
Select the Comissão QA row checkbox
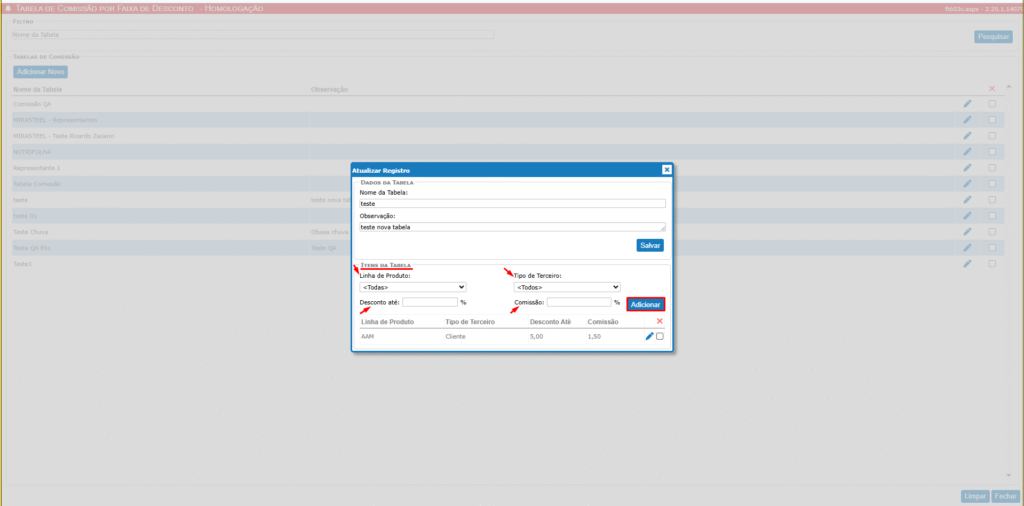pyautogui.click(x=992, y=104)
